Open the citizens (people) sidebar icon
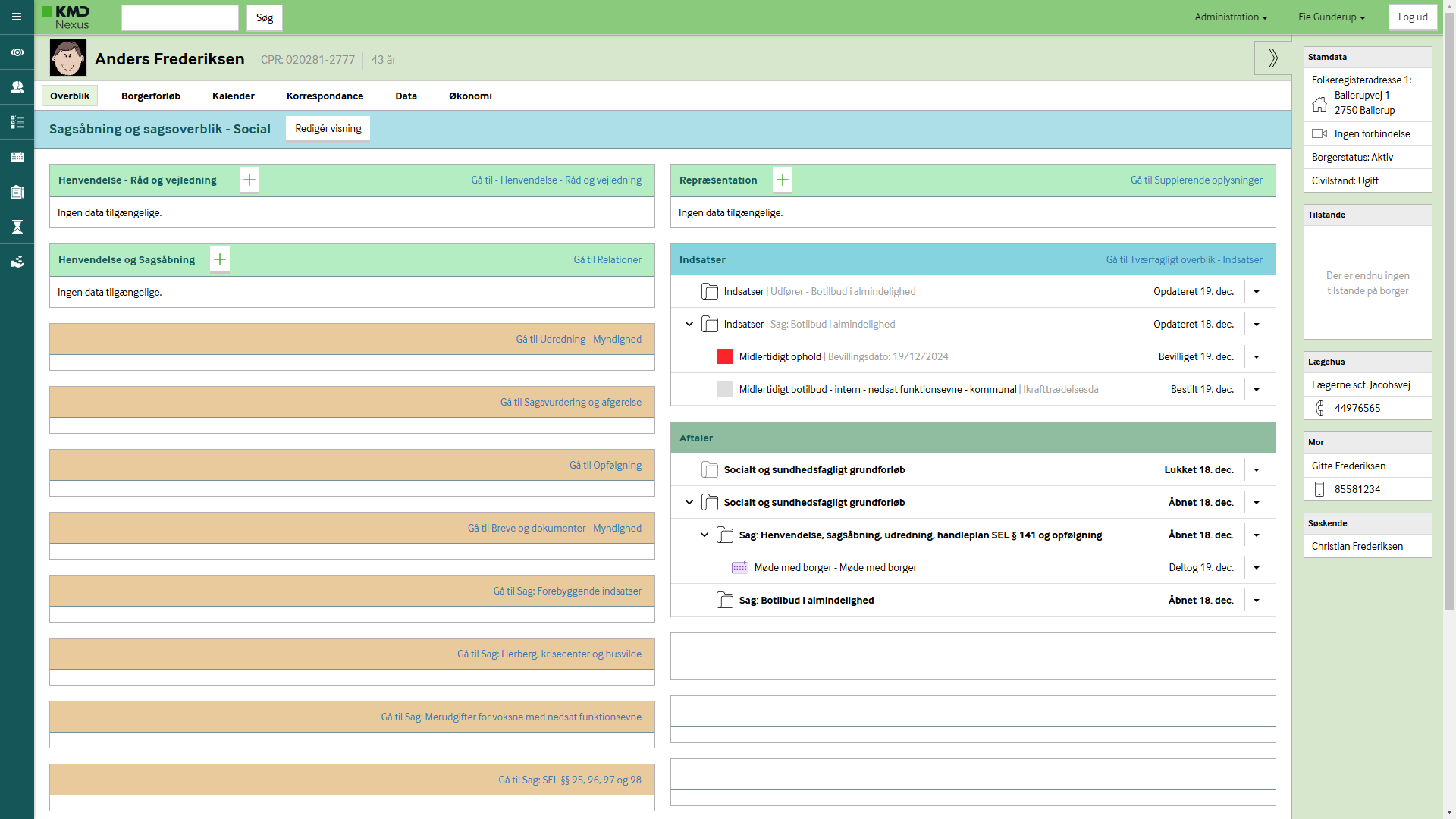The width and height of the screenshot is (1456, 819). 17,87
